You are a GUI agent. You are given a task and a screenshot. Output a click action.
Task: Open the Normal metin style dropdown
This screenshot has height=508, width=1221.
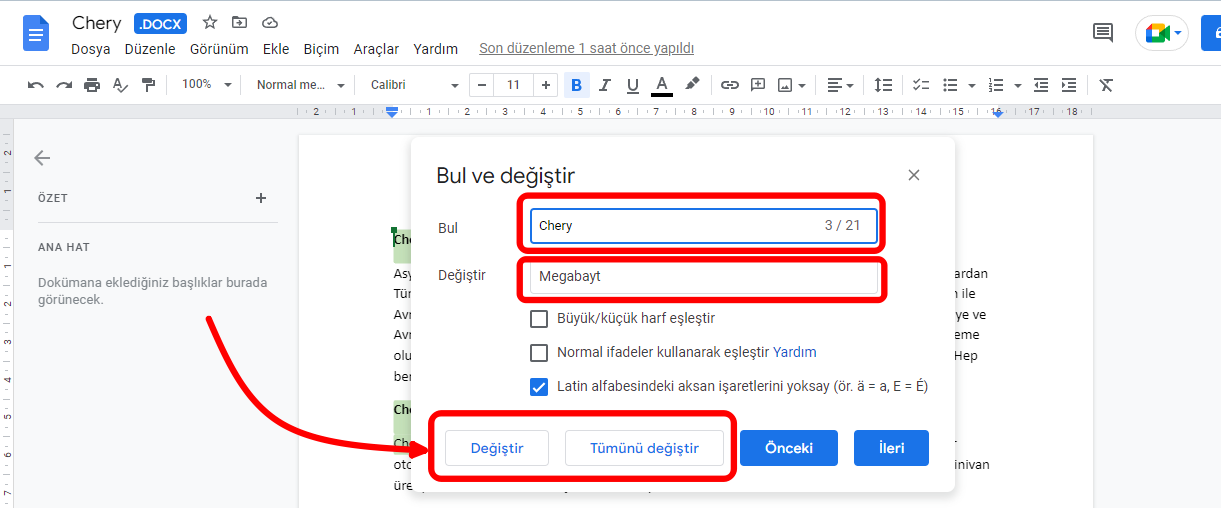coord(300,85)
